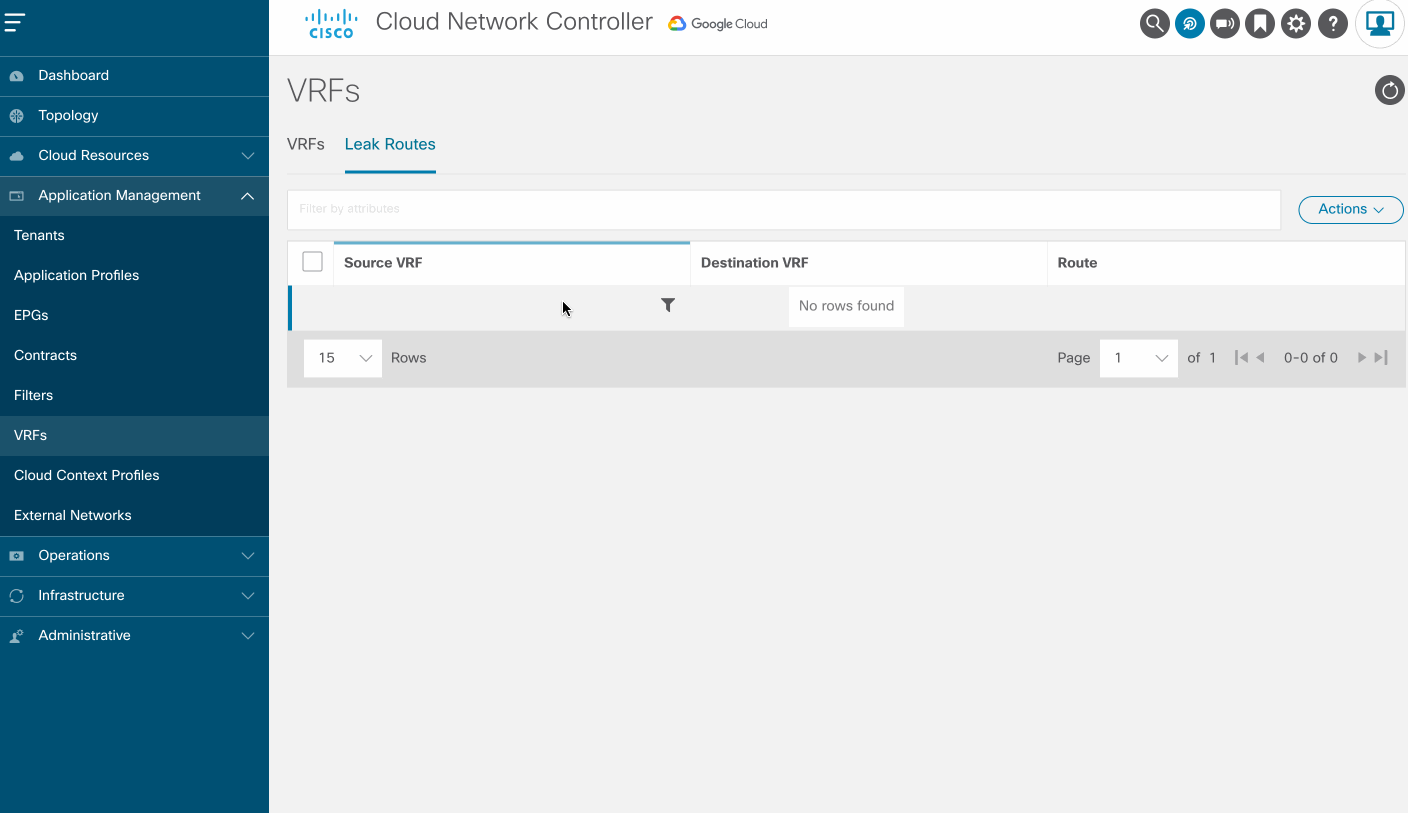
Task: Click the search magnifier icon in header
Action: 1154,24
